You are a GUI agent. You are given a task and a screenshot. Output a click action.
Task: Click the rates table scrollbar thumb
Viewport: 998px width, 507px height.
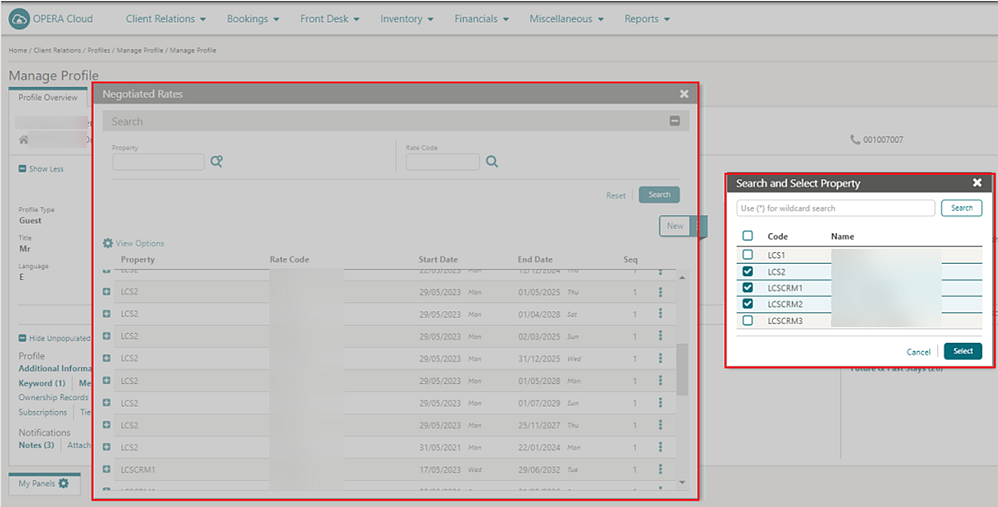pos(682,370)
